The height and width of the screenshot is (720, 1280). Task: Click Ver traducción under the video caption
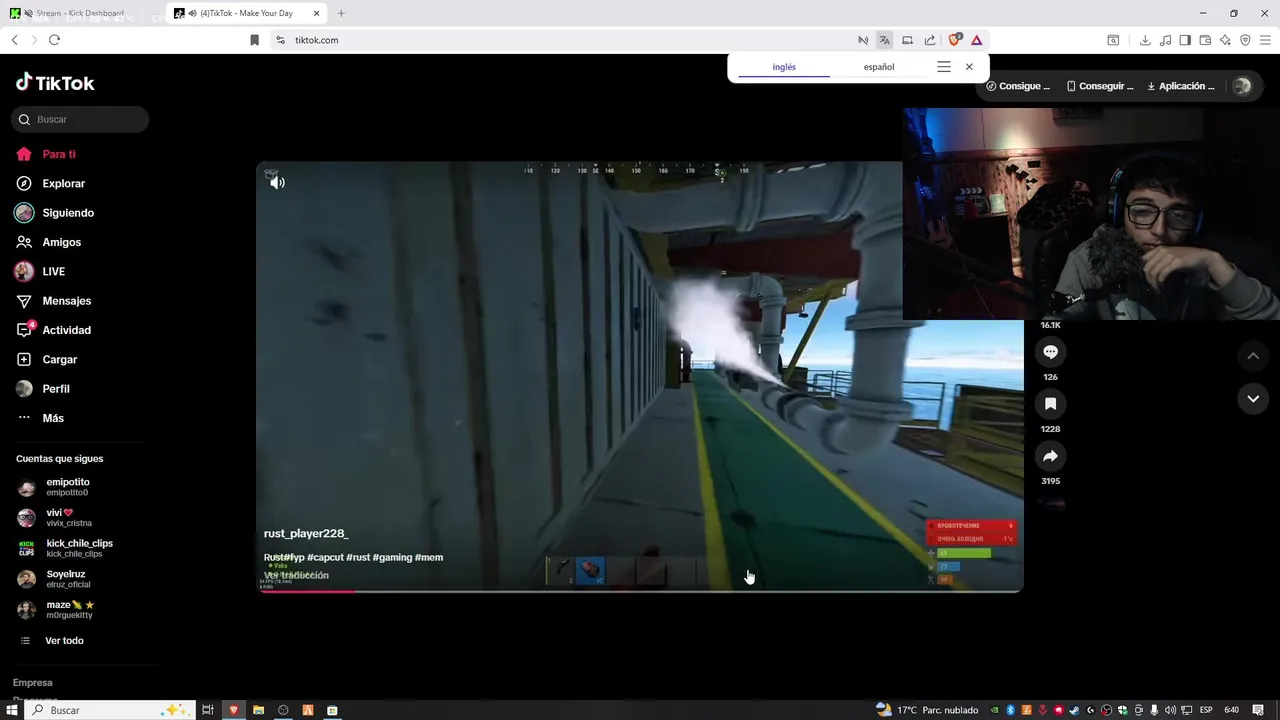[296, 575]
